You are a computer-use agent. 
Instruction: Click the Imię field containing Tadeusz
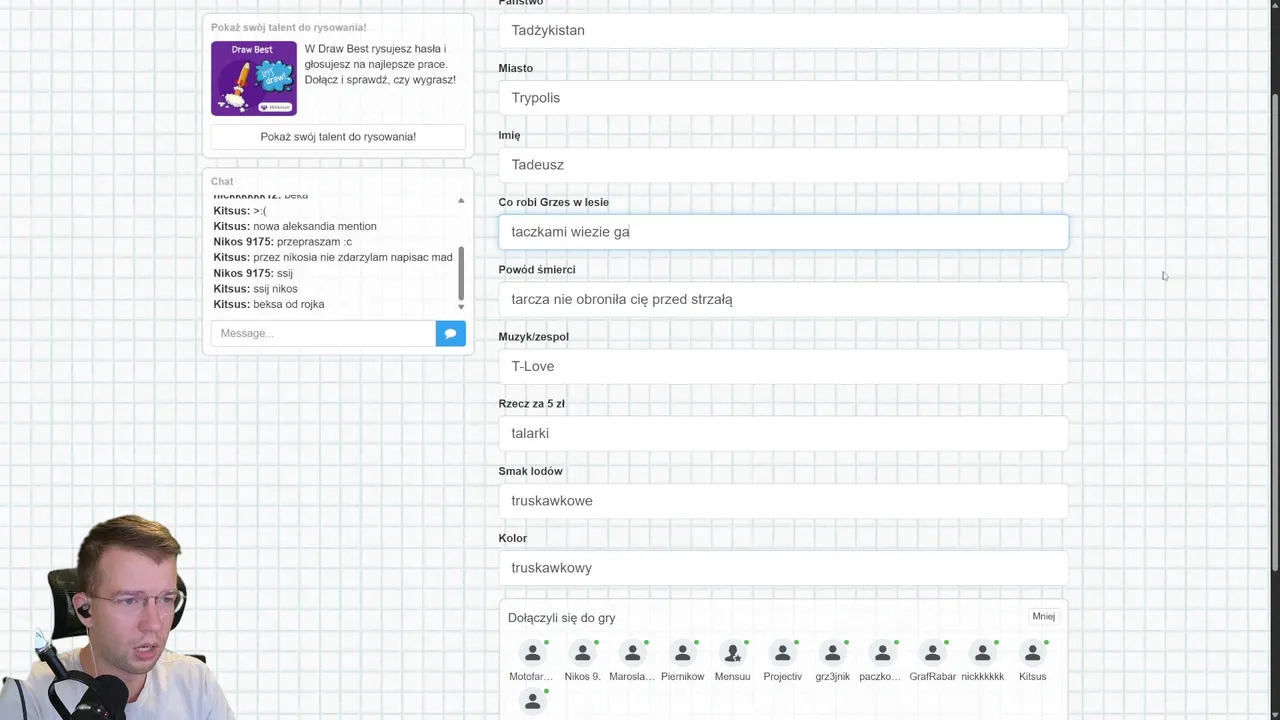tap(783, 165)
